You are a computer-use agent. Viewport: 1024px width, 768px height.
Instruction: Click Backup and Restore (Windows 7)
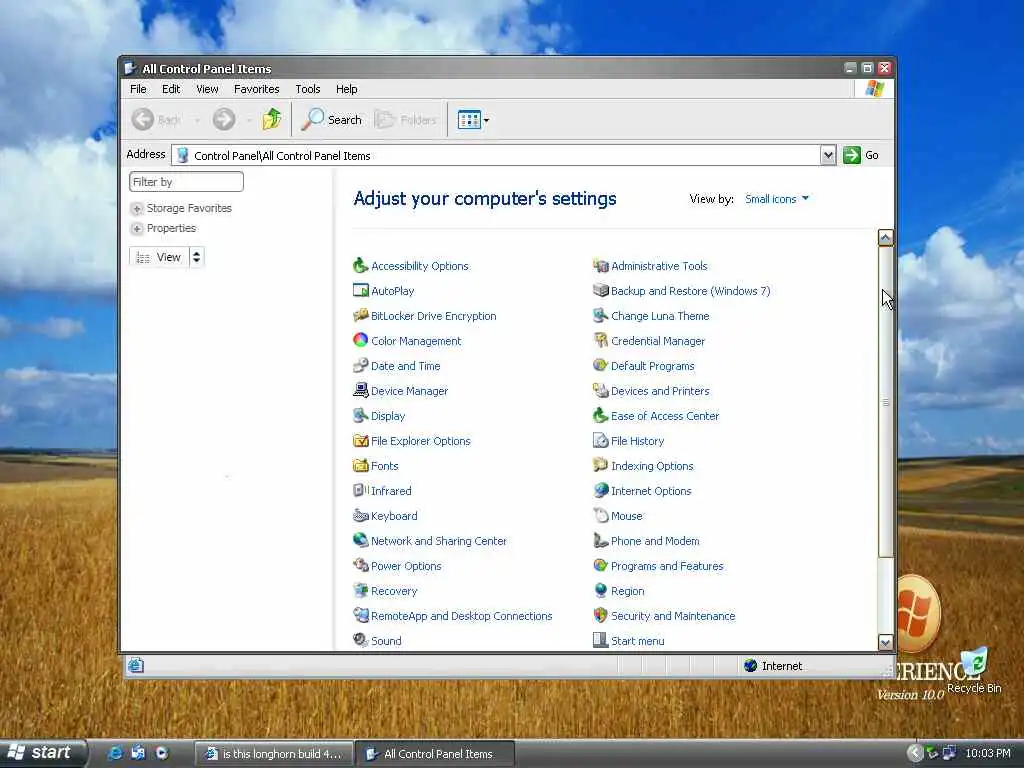(x=690, y=291)
